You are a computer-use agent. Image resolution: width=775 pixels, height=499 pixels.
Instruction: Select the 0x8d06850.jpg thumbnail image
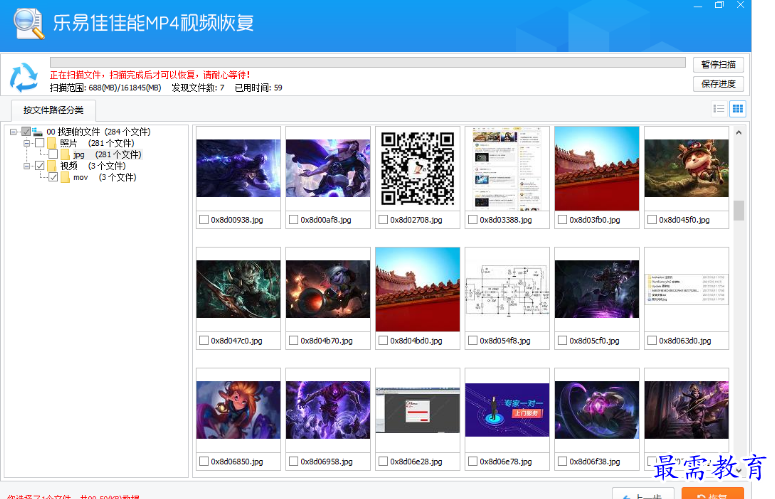pos(238,410)
